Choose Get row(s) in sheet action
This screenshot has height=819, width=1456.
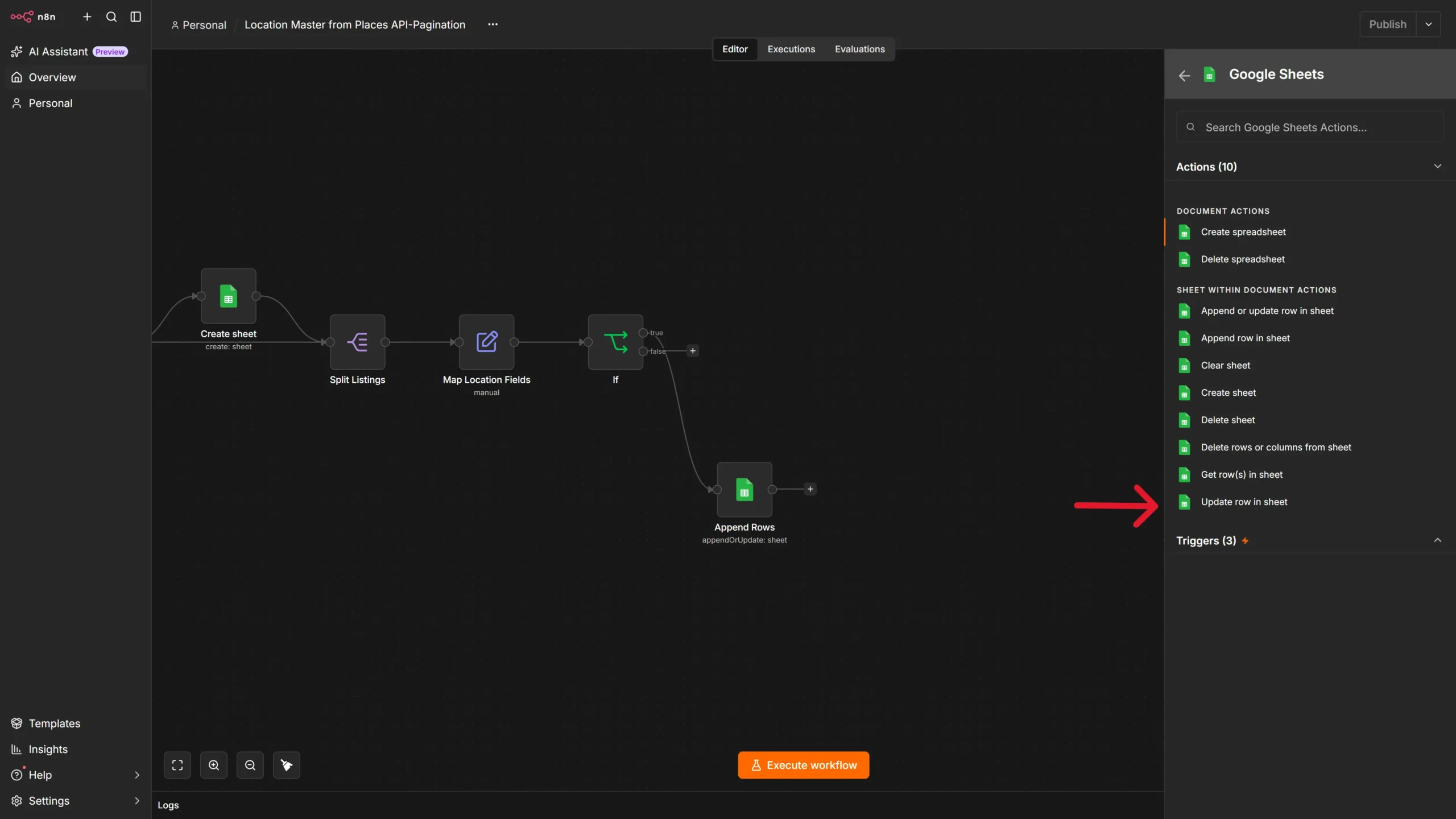(x=1309, y=474)
